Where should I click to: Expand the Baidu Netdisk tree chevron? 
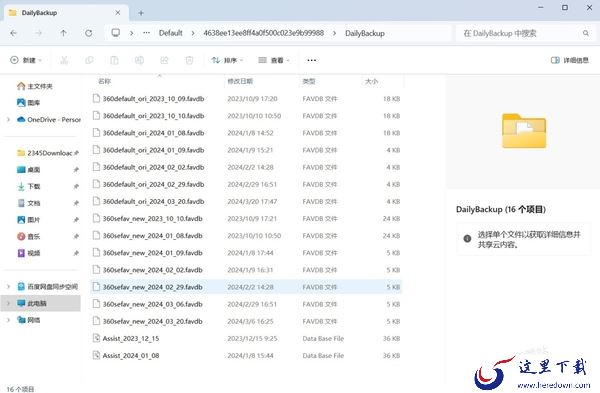coord(8,287)
